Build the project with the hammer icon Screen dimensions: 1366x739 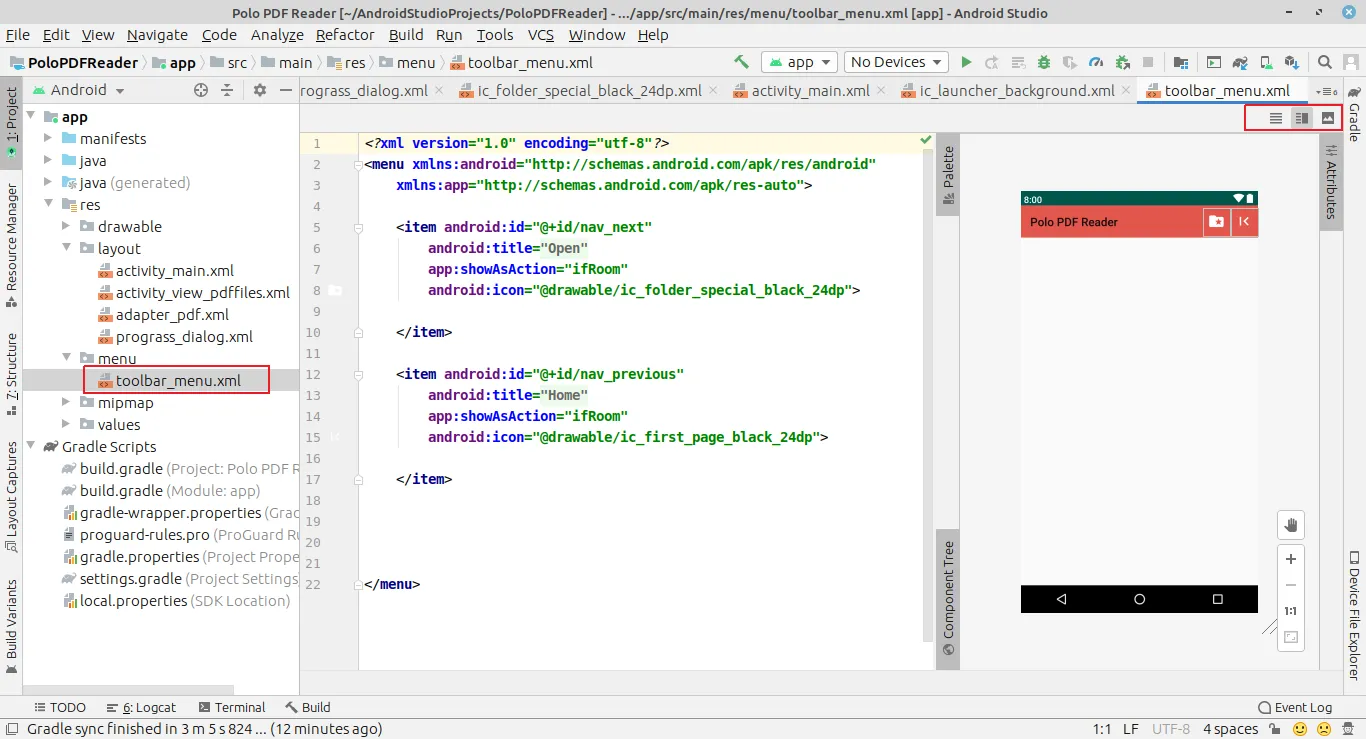[741, 62]
